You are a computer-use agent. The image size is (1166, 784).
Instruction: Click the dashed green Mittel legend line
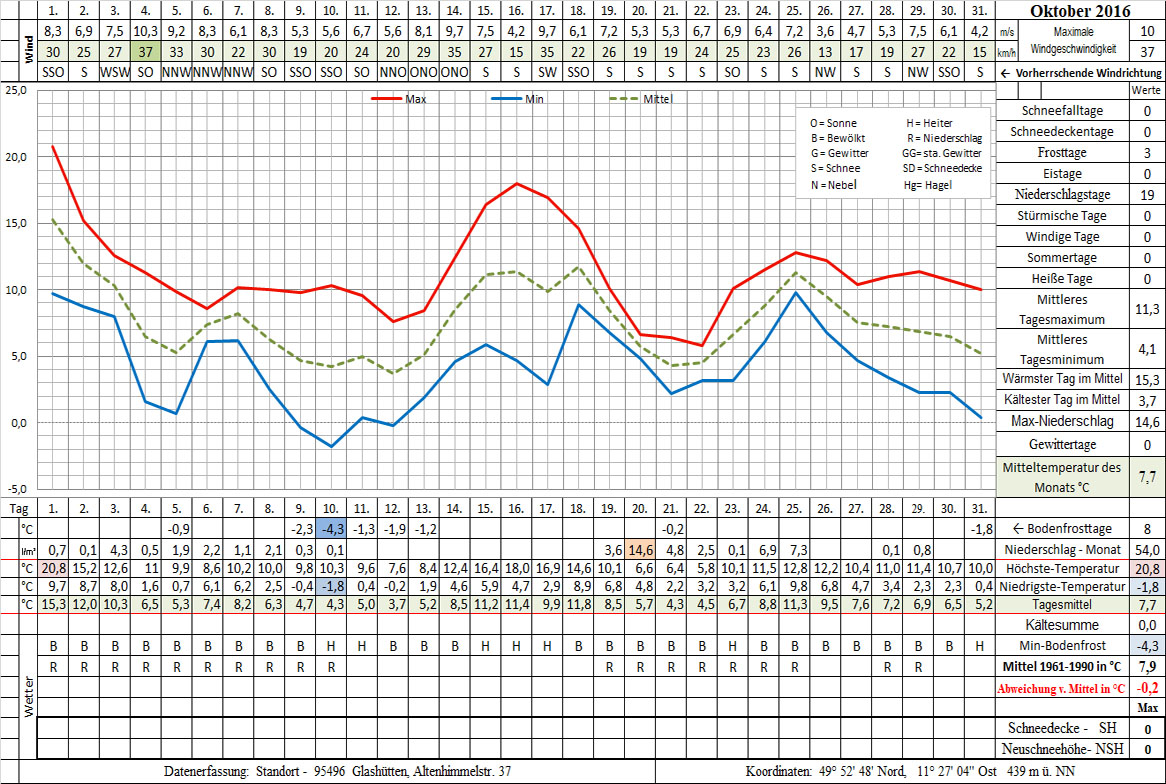tap(626, 99)
